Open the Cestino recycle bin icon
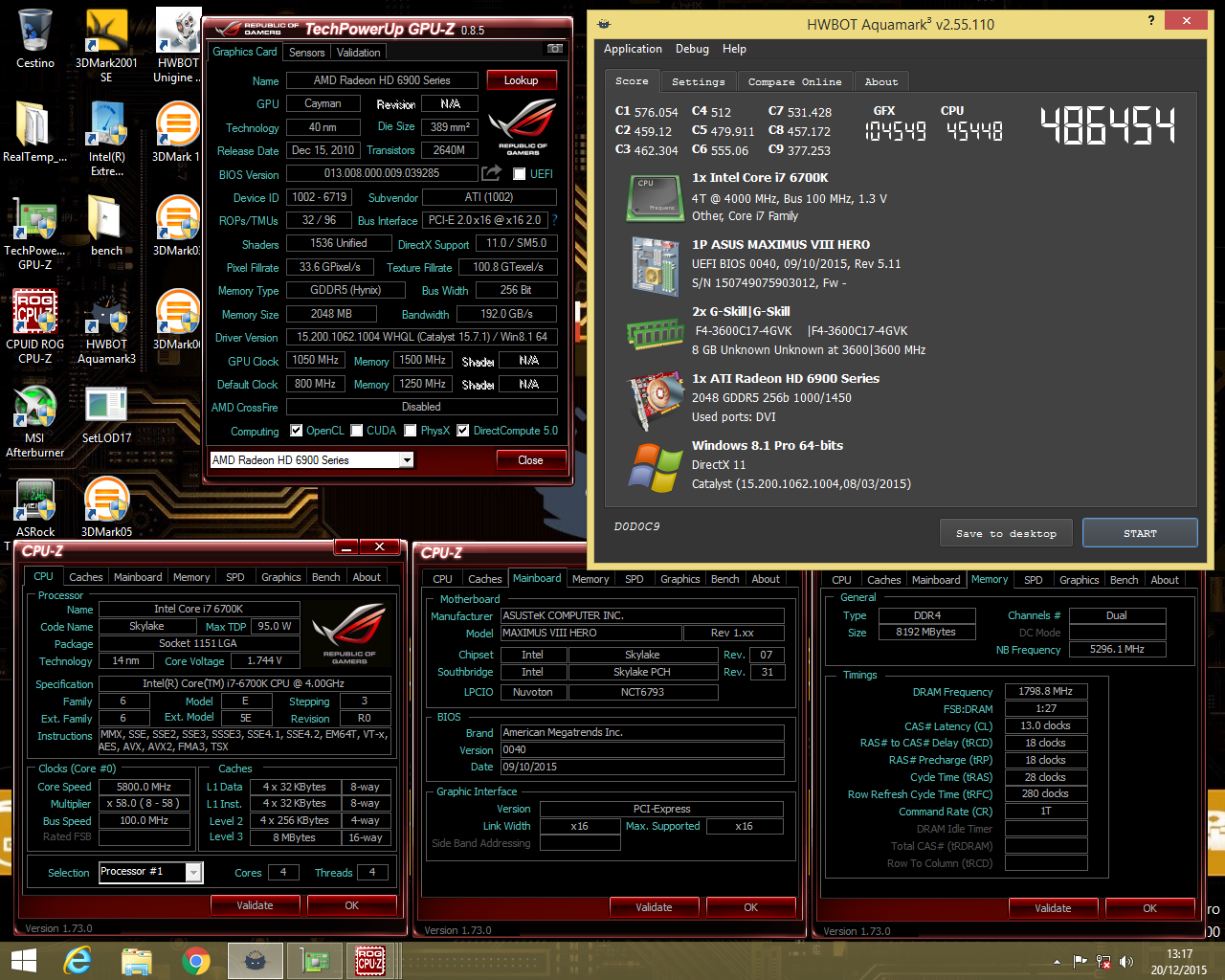This screenshot has width=1225, height=980. click(x=34, y=39)
